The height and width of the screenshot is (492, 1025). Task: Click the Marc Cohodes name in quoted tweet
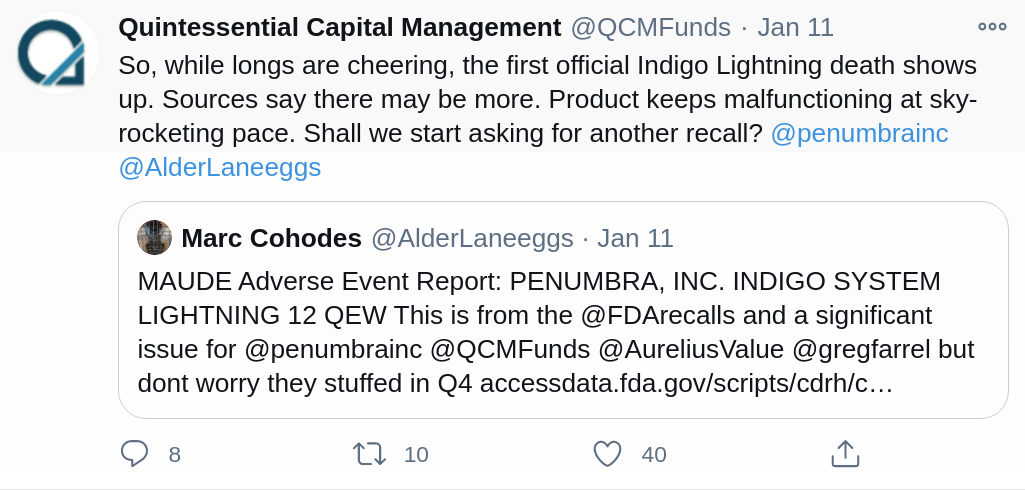pyautogui.click(x=271, y=238)
